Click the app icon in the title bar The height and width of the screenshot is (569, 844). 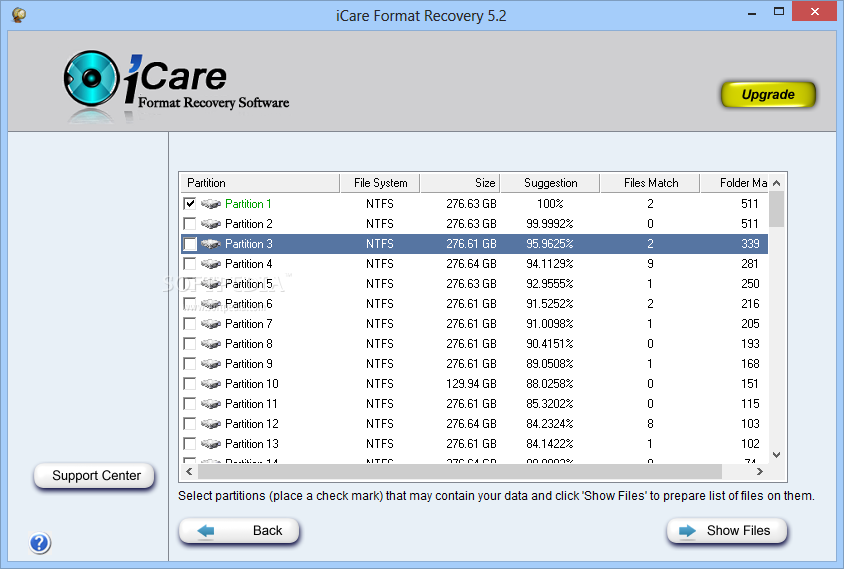[19, 15]
